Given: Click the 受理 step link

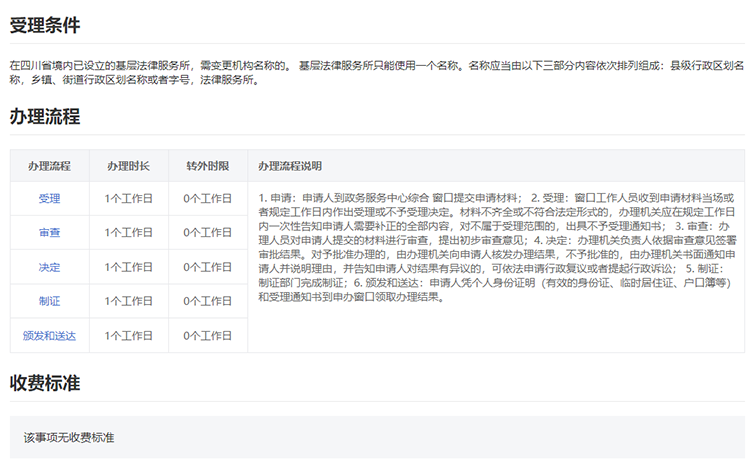Looking at the screenshot, I should pyautogui.click(x=49, y=198).
